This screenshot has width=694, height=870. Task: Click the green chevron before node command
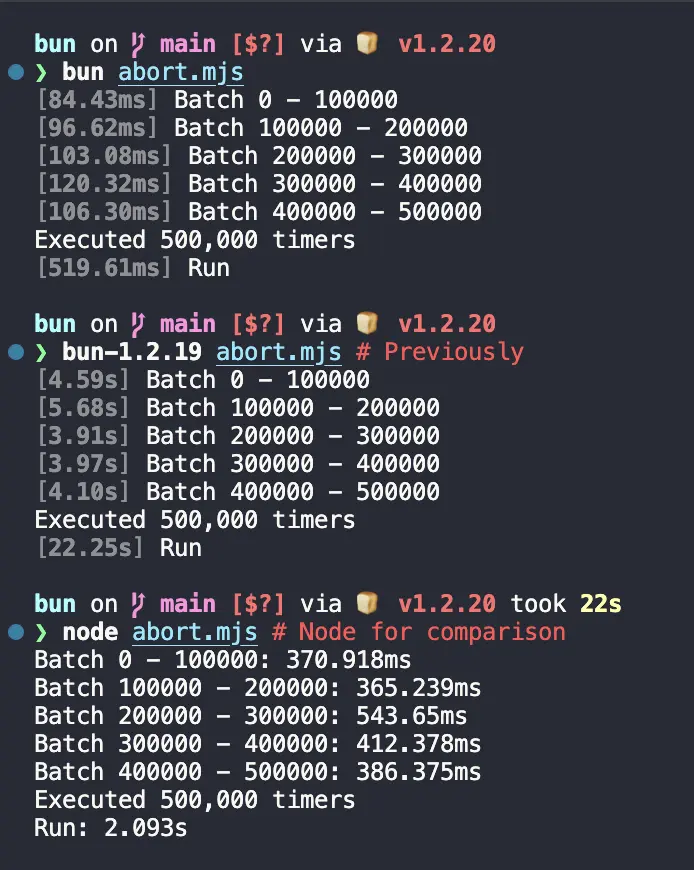(x=41, y=632)
